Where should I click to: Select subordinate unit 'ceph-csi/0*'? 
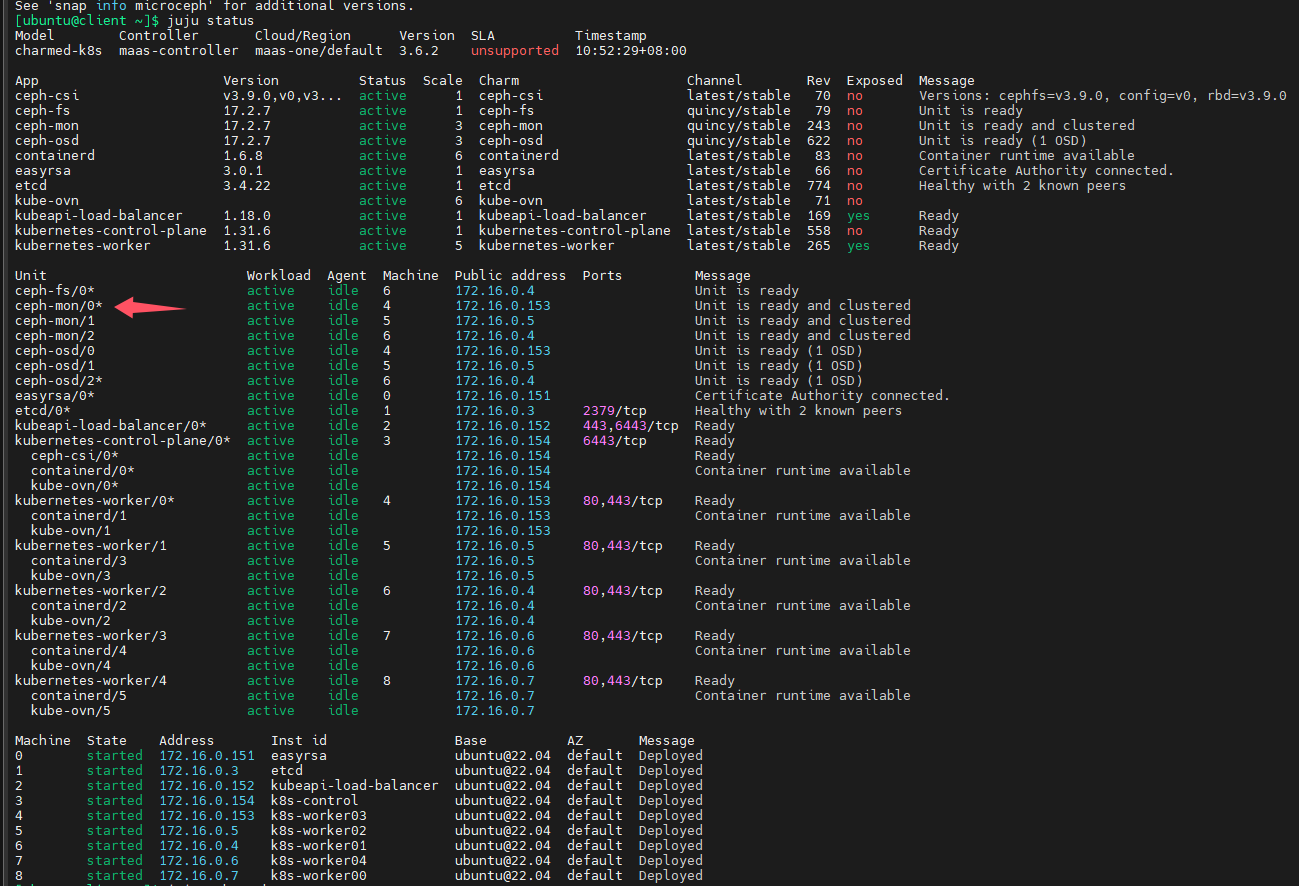click(75, 456)
